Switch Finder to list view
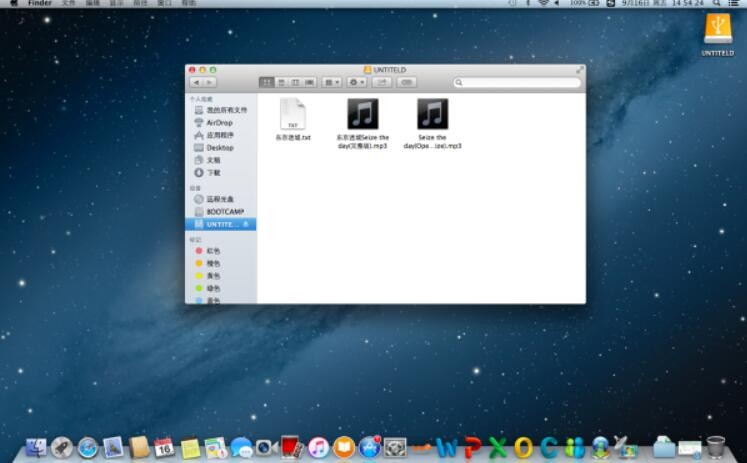The image size is (747, 463). [281, 82]
